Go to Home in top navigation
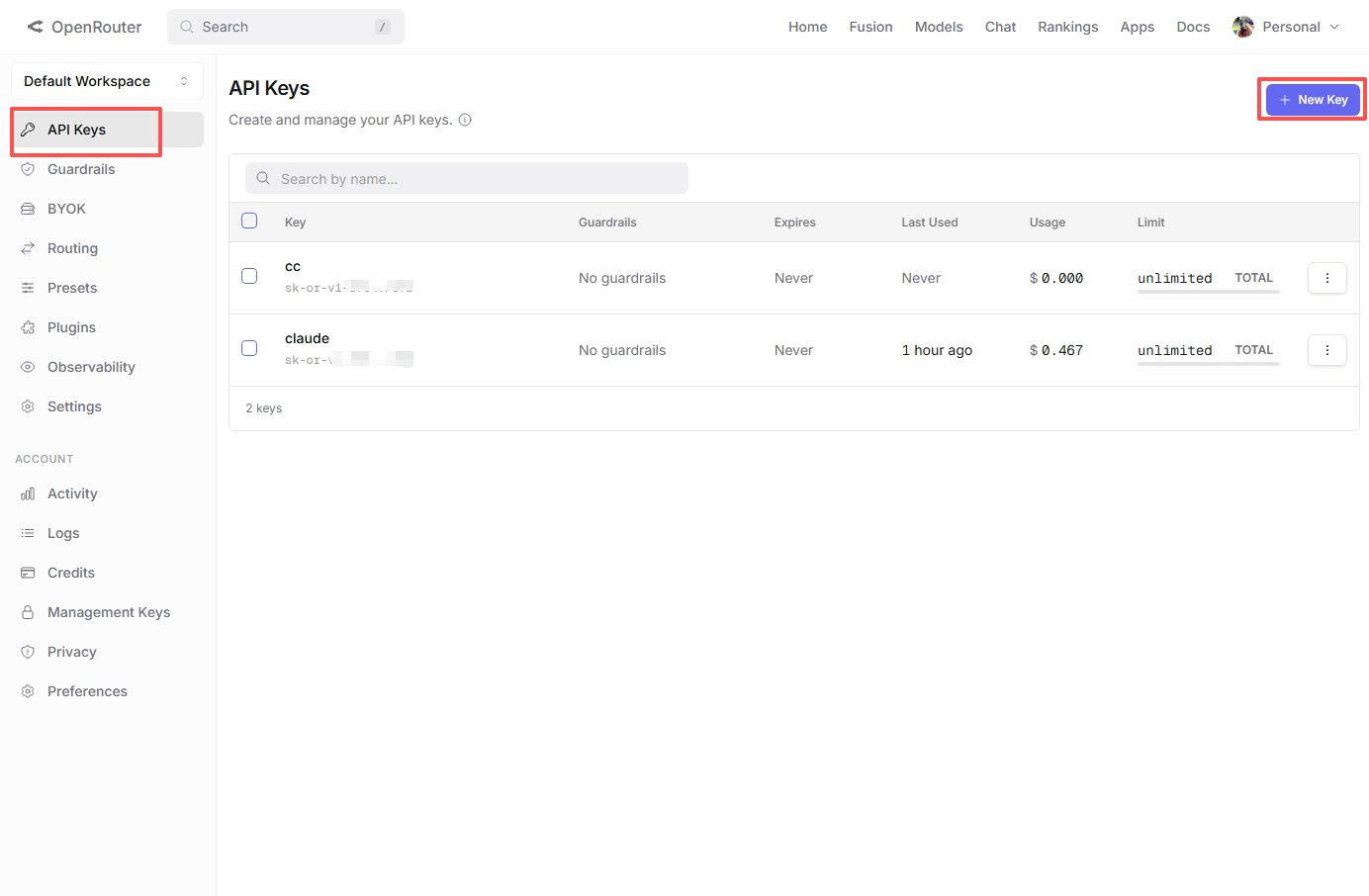This screenshot has width=1369, height=896. 807,27
